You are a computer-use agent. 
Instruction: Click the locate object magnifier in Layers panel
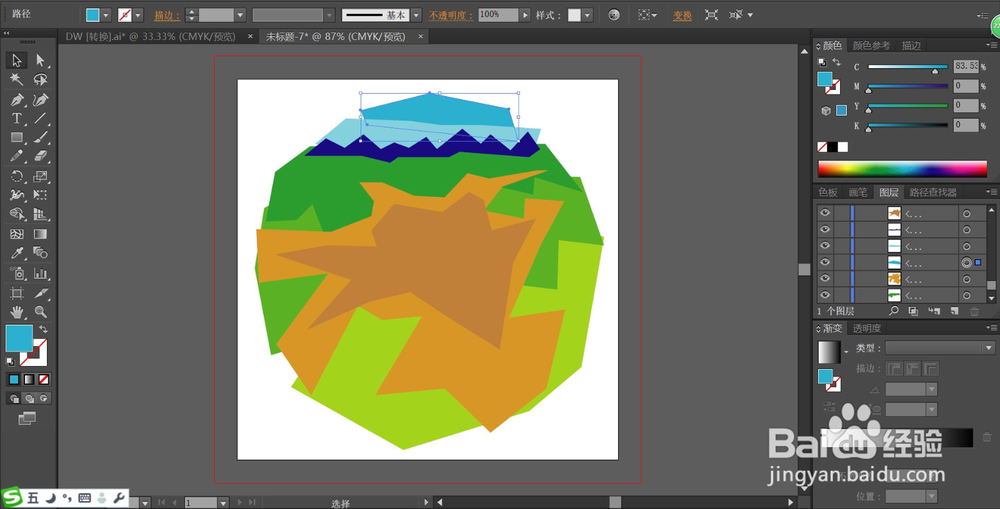(893, 311)
